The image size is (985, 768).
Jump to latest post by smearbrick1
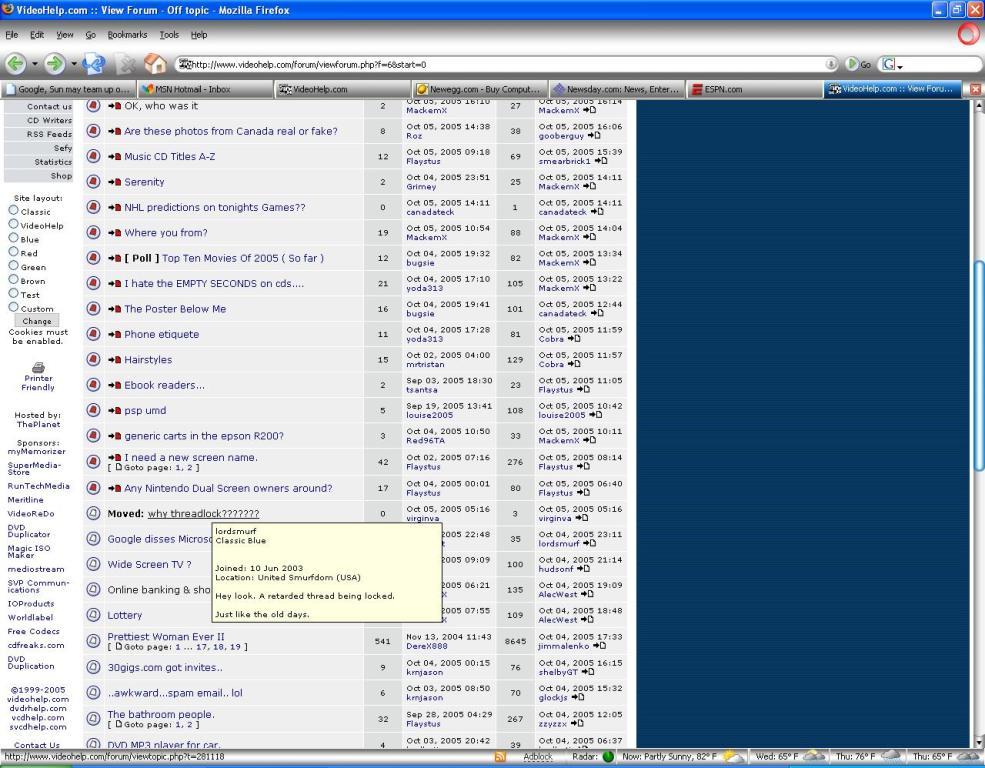pos(601,161)
